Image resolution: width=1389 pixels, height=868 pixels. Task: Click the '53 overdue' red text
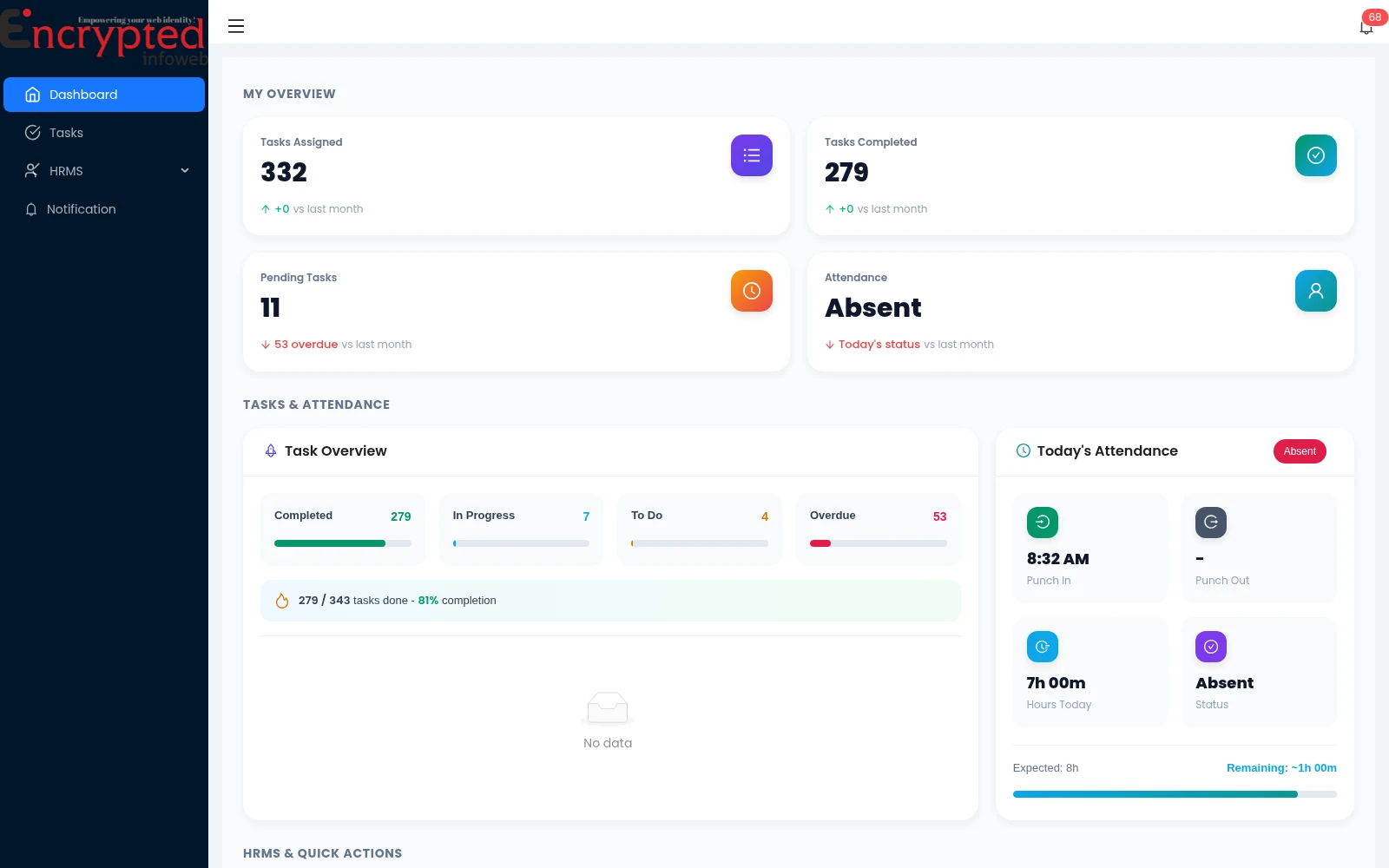(x=306, y=345)
